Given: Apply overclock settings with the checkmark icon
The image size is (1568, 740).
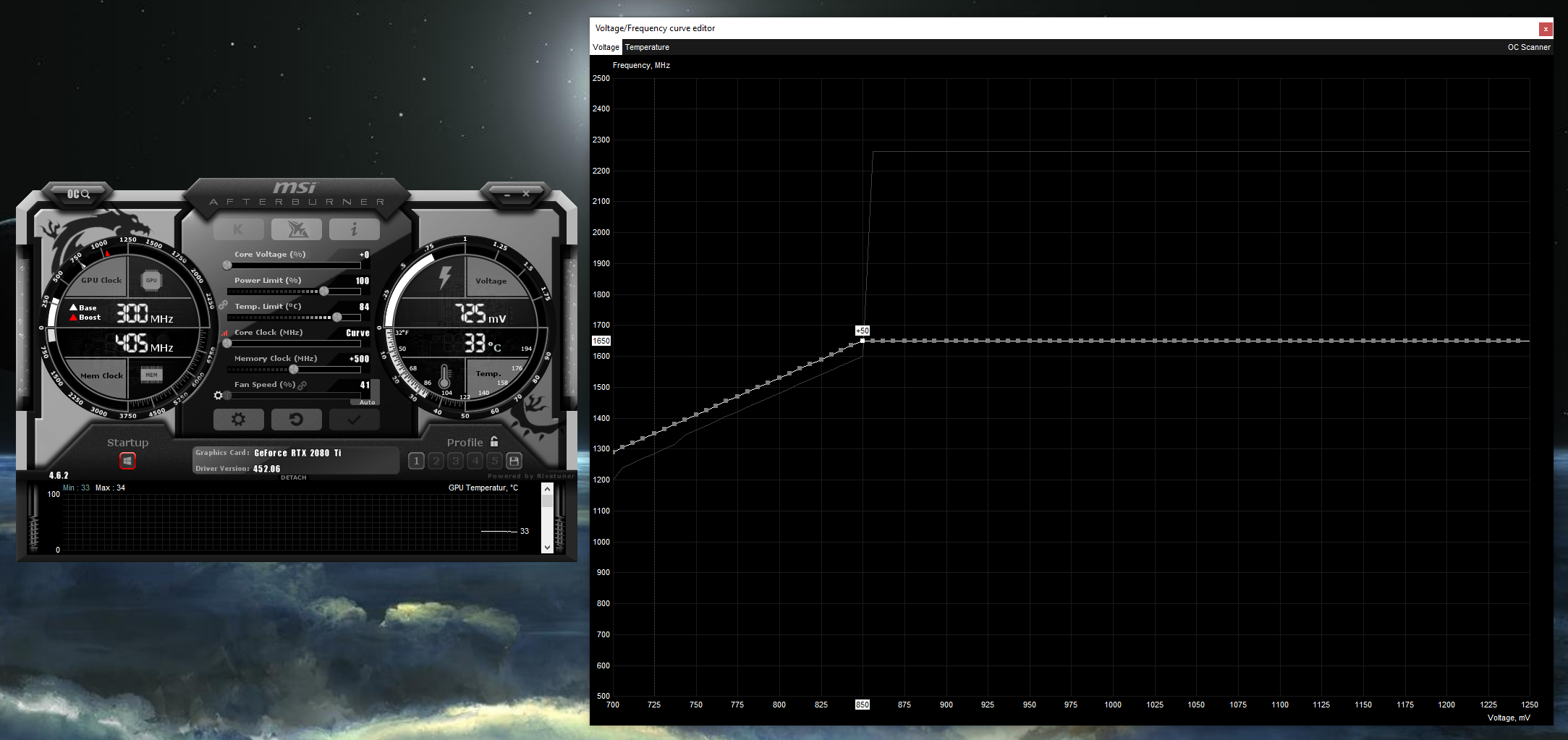Looking at the screenshot, I should tap(354, 420).
